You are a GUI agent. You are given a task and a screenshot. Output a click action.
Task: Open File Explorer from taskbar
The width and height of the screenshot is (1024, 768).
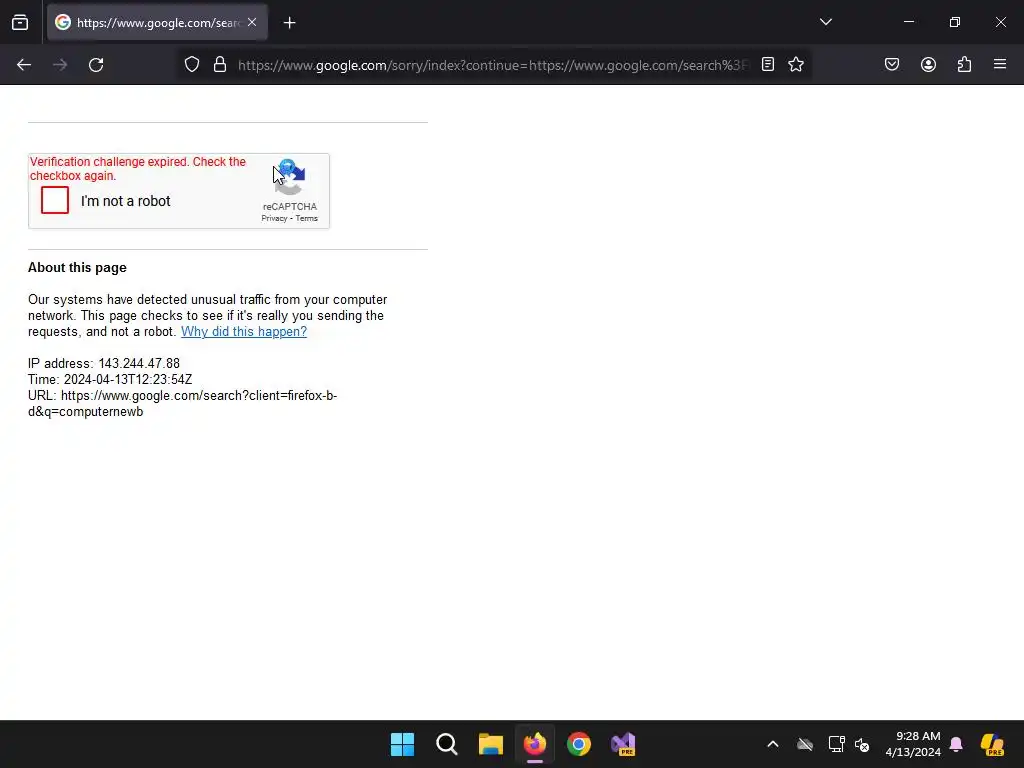[490, 744]
